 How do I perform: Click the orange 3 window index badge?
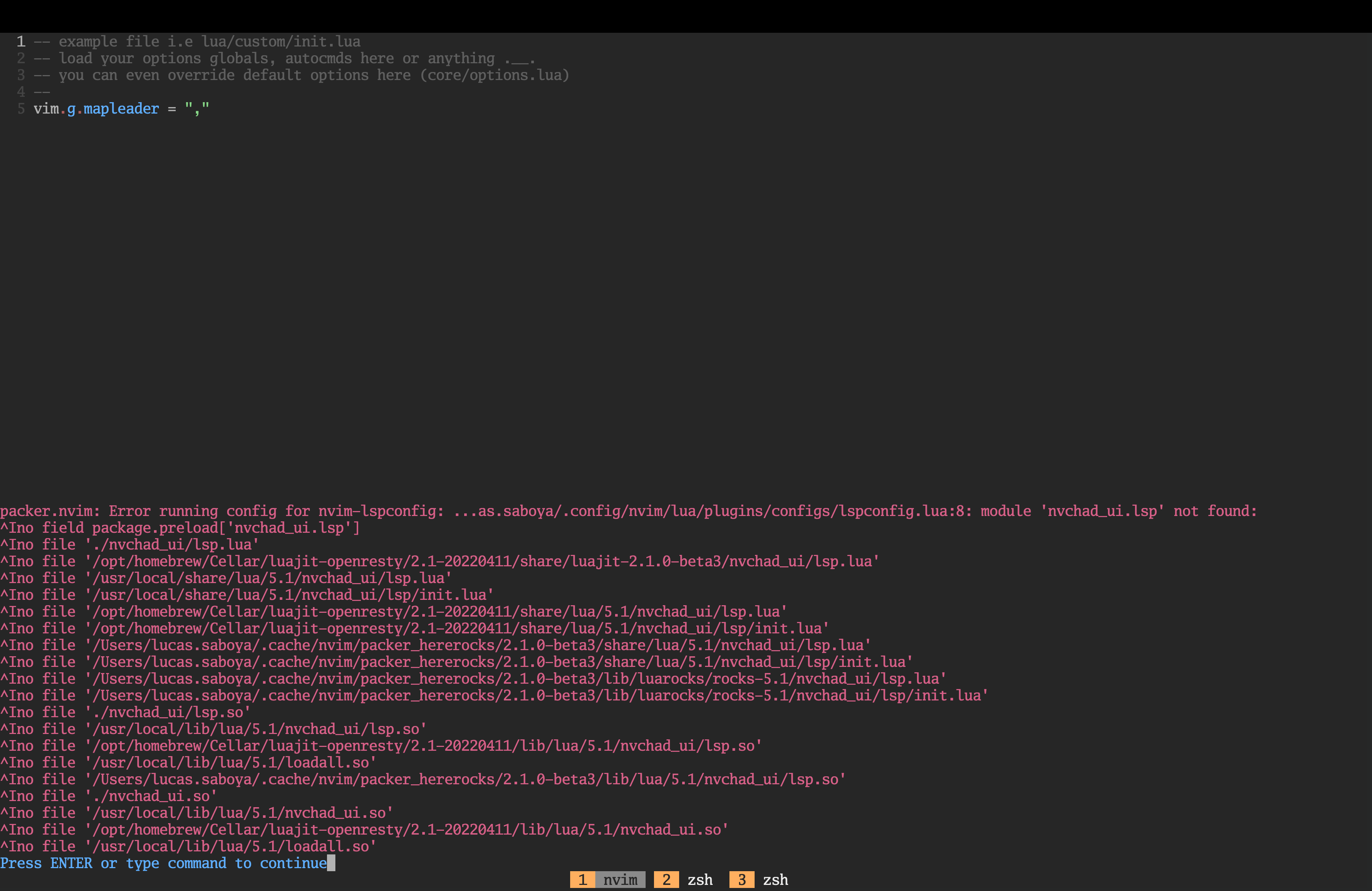click(x=742, y=880)
